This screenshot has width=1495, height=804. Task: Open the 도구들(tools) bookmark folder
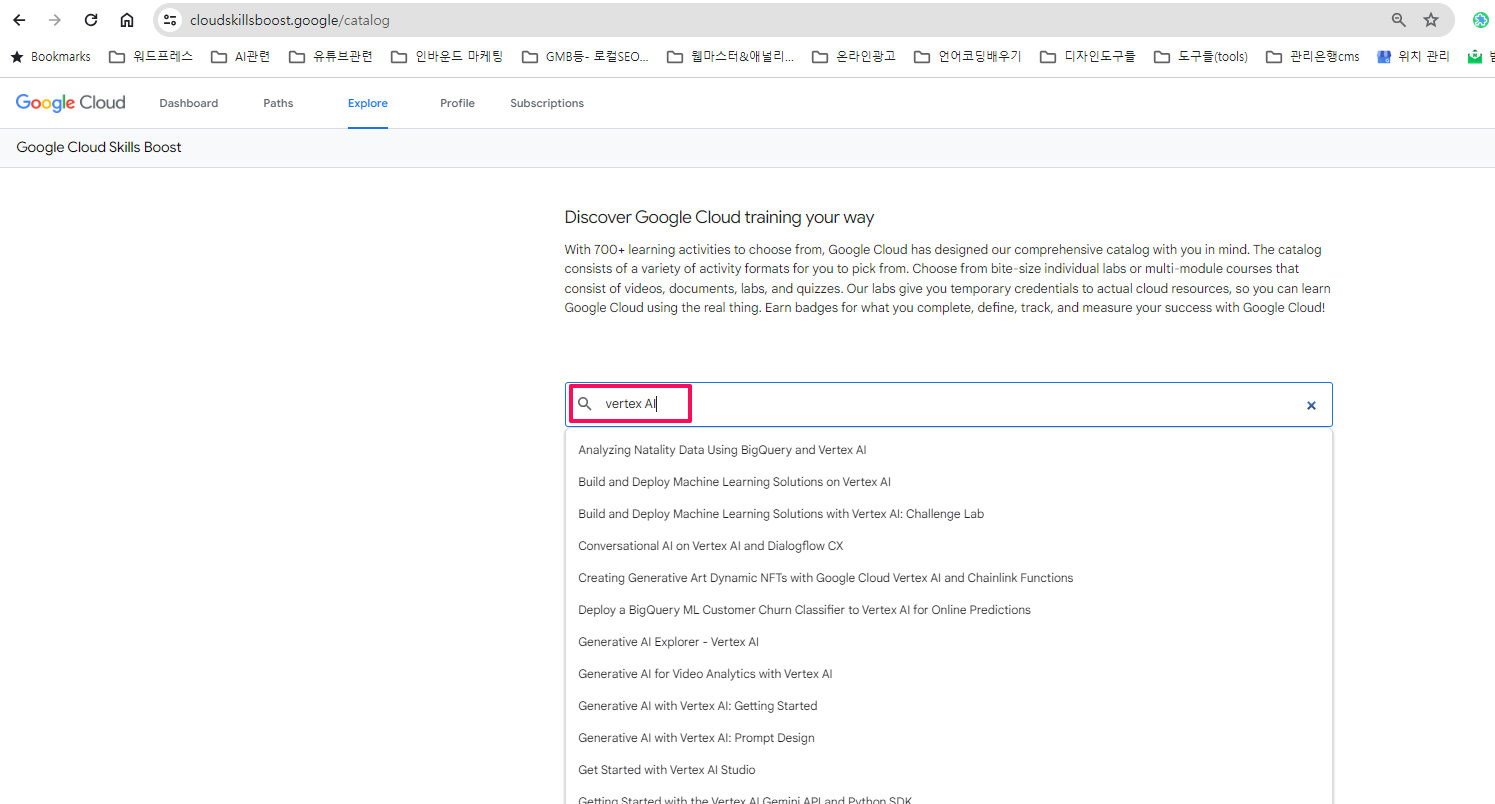(1201, 57)
